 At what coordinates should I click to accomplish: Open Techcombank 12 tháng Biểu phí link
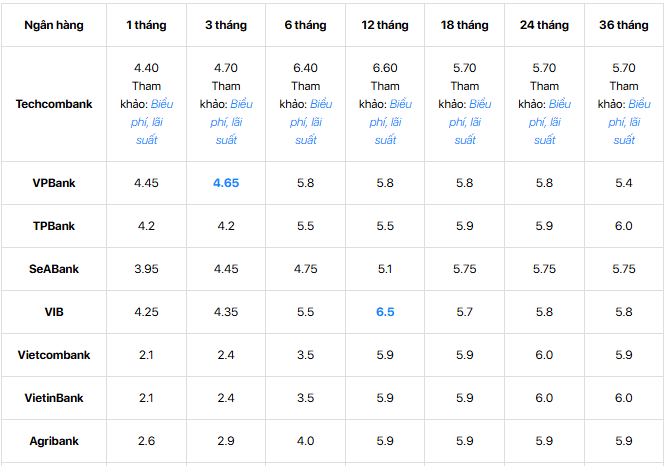385,122
